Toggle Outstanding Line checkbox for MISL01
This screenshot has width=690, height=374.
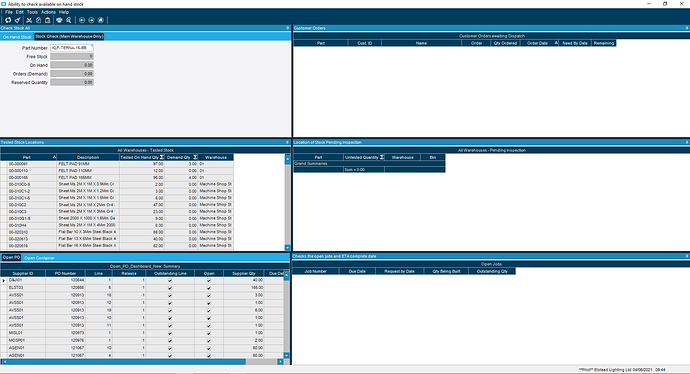click(170, 333)
